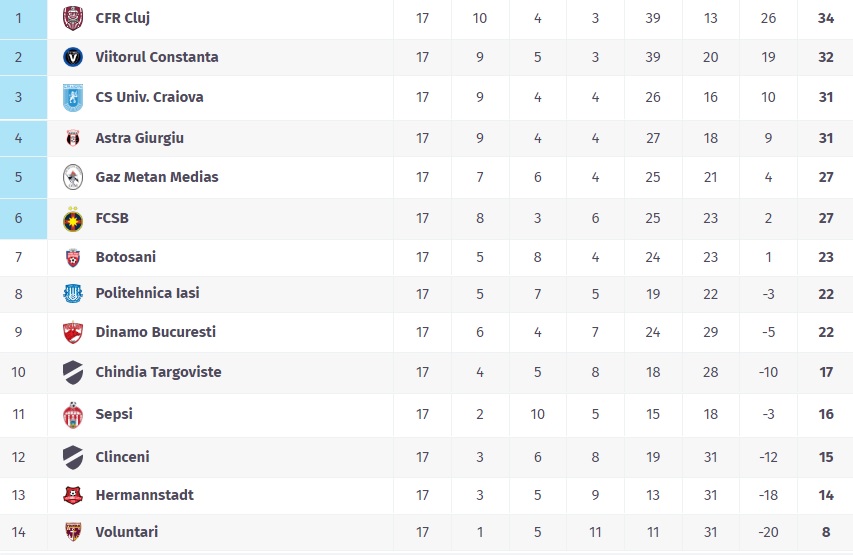
Task: Click the Dinamo Bucuresti team name
Action: tap(155, 332)
